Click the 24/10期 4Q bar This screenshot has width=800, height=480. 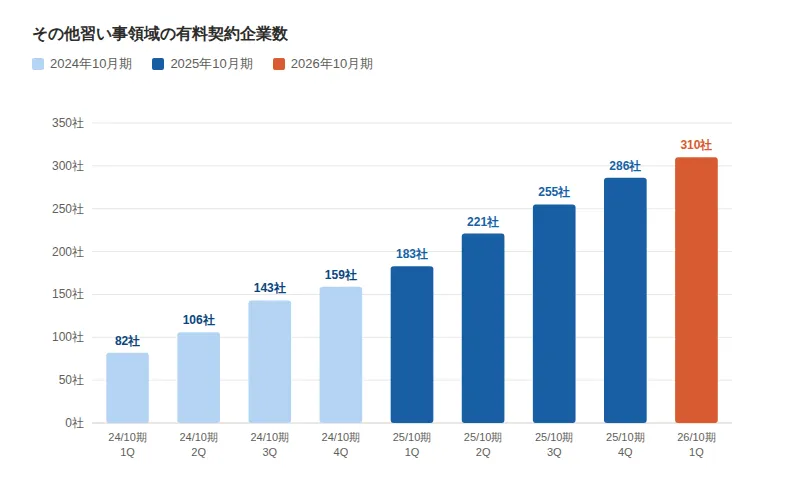tap(340, 355)
